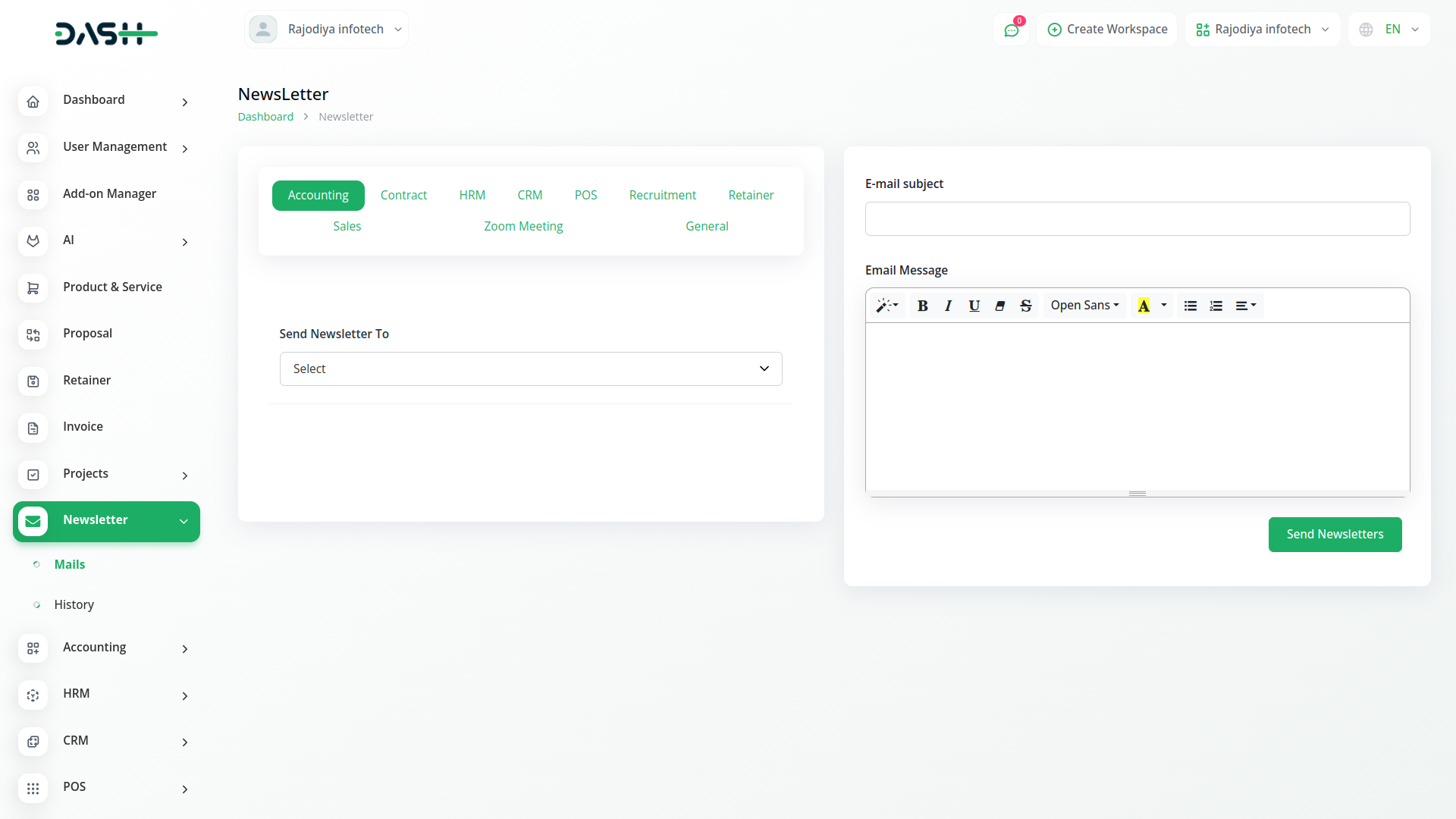Open the Send Newsletter To select box

(530, 369)
